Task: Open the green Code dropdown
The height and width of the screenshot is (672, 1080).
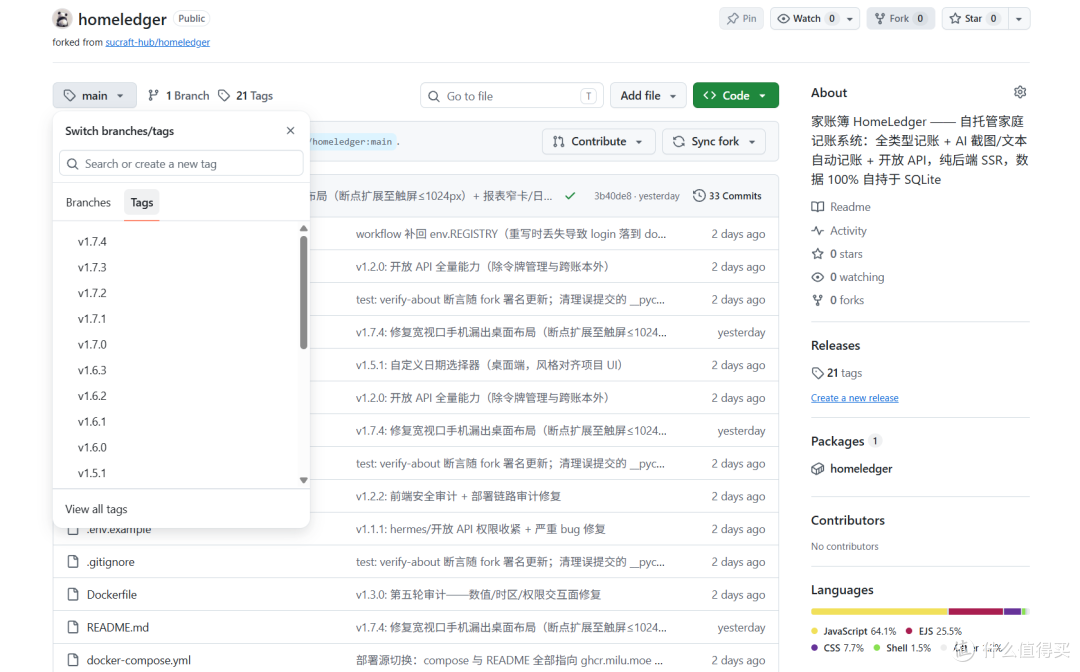Action: [736, 96]
